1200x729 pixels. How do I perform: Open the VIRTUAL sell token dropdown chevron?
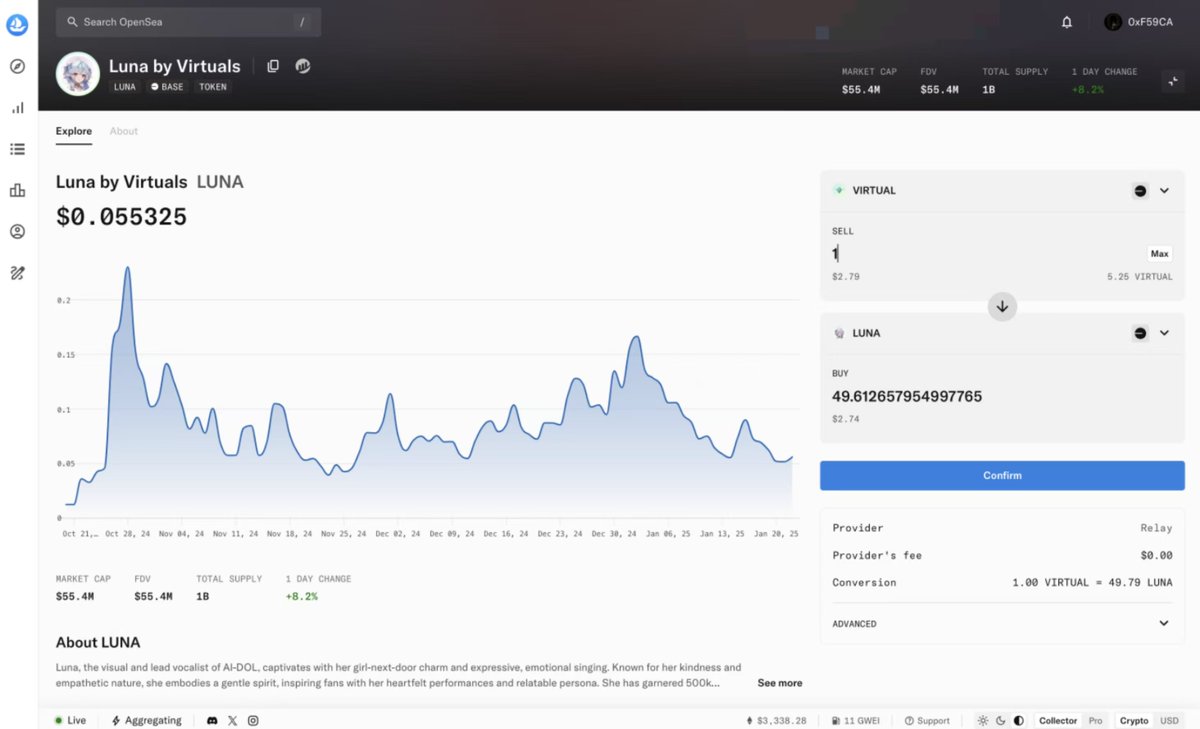click(x=1164, y=191)
